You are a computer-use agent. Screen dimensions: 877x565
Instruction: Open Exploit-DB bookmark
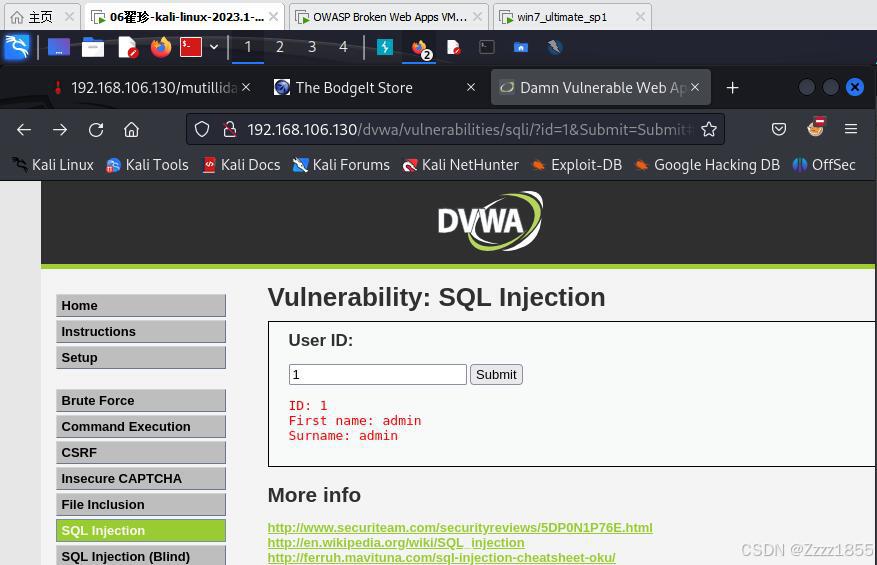tap(577, 165)
